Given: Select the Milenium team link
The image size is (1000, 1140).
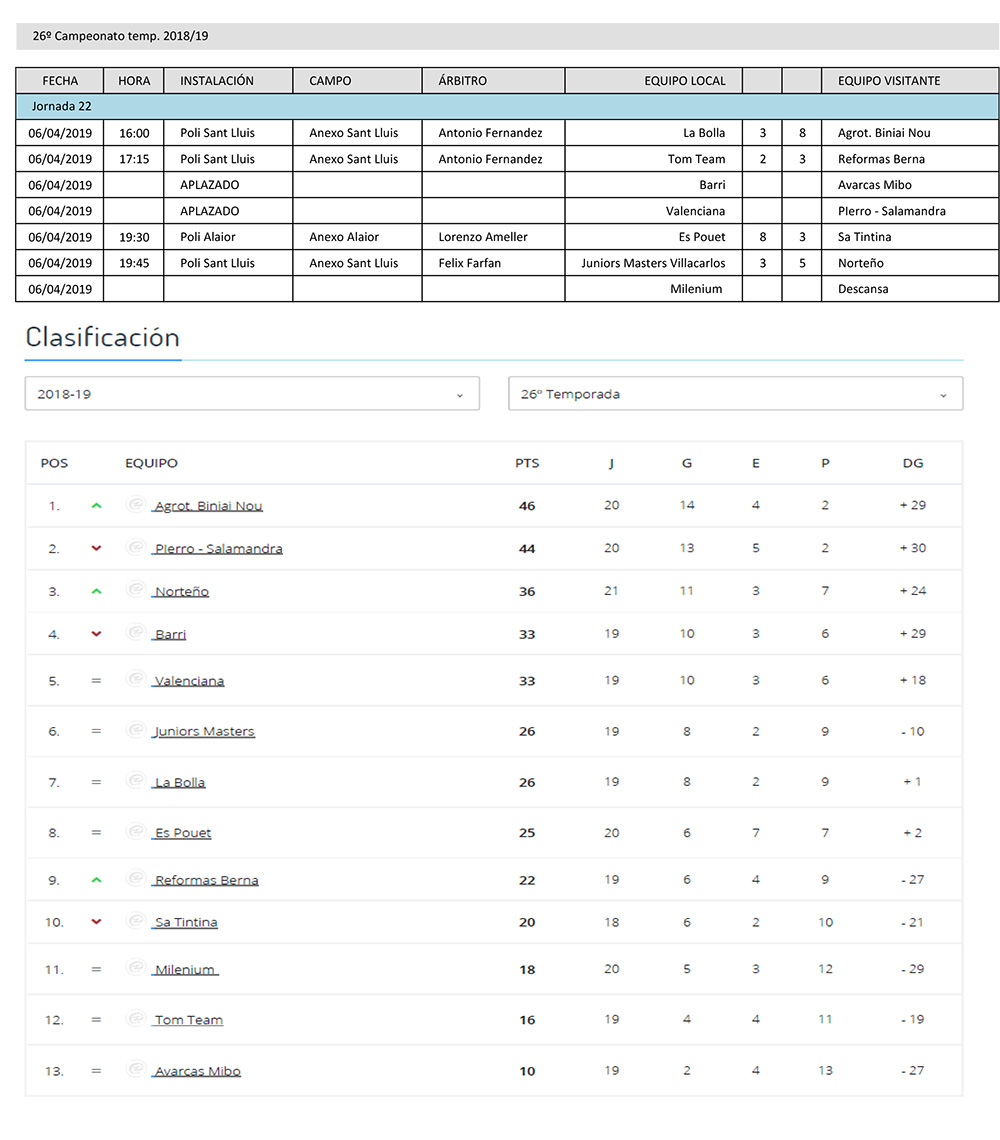Looking at the screenshot, I should tap(185, 970).
